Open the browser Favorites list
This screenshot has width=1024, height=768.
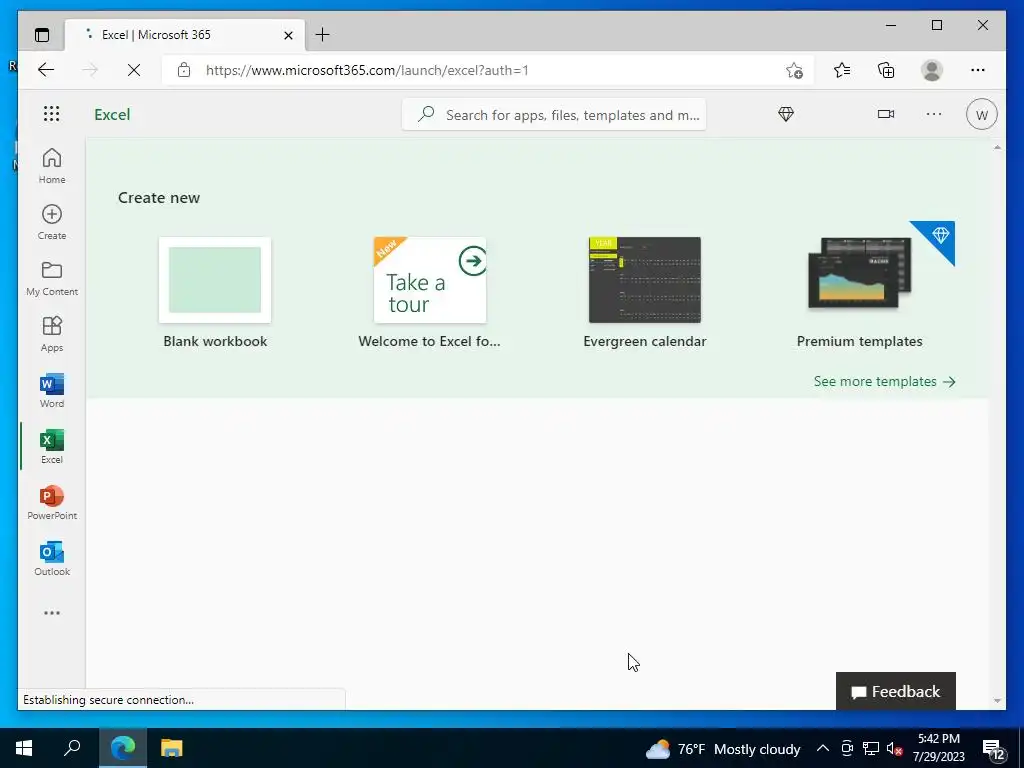point(842,70)
